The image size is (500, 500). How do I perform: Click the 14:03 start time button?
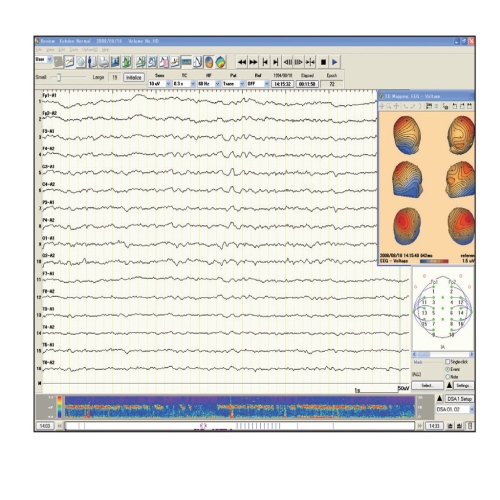45,426
